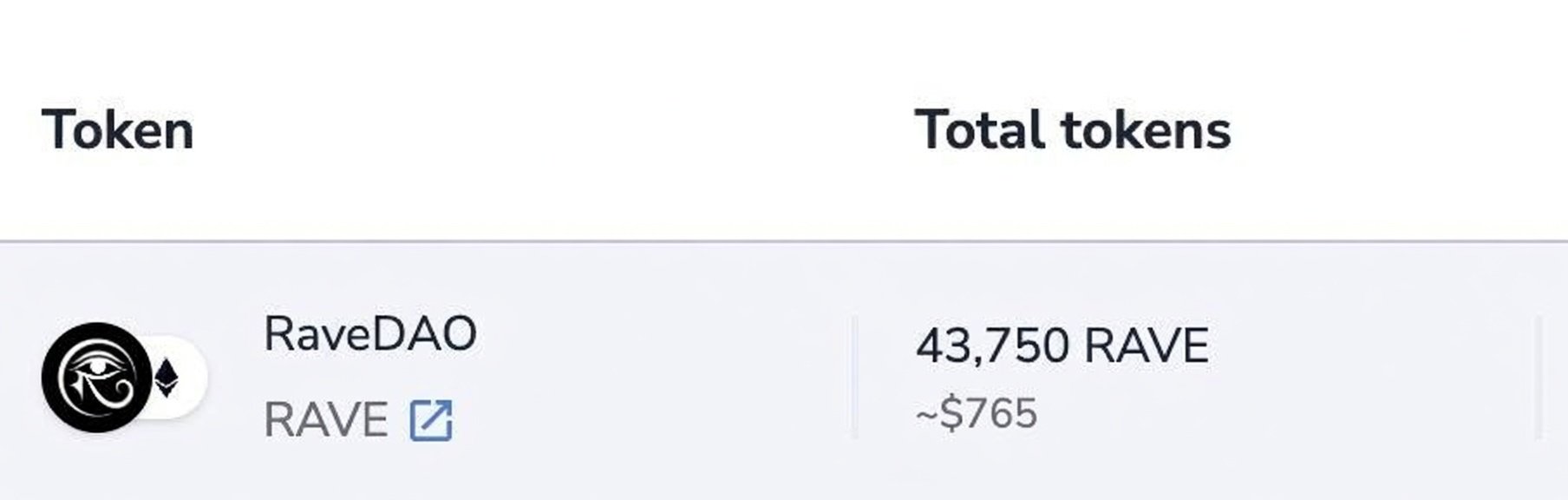Click empty header space between column titles
The image size is (1568, 500).
[x=555, y=131]
